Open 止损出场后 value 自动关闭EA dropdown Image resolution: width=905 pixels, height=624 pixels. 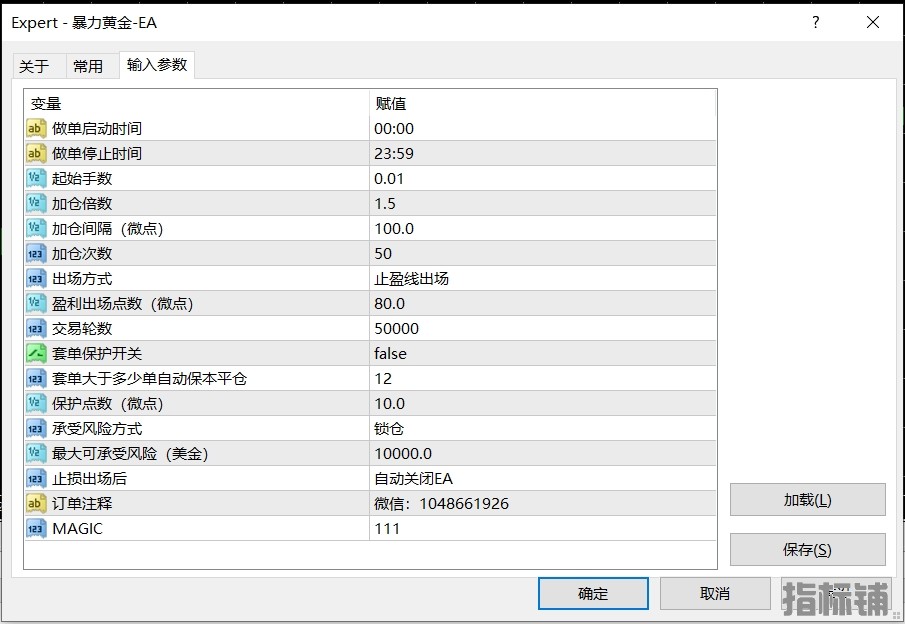[x=543, y=479]
